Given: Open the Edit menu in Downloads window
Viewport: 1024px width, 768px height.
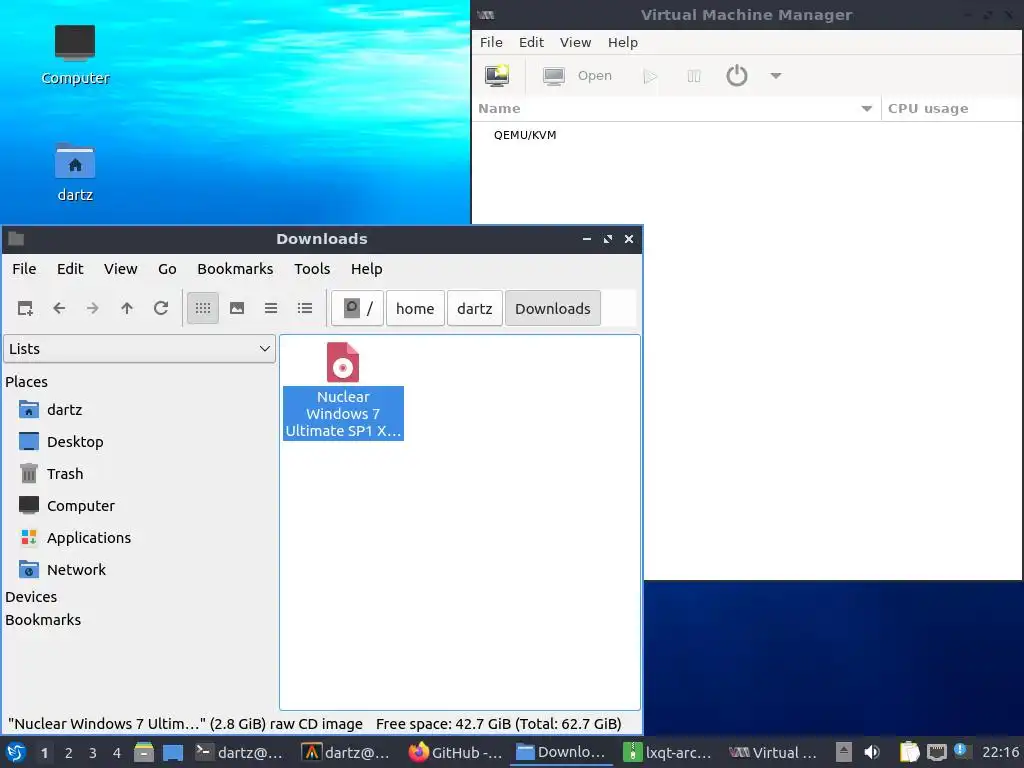Looking at the screenshot, I should pos(70,269).
